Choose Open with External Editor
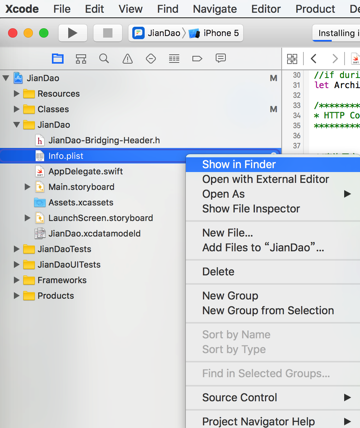This screenshot has height=428, width=360. click(x=273, y=179)
